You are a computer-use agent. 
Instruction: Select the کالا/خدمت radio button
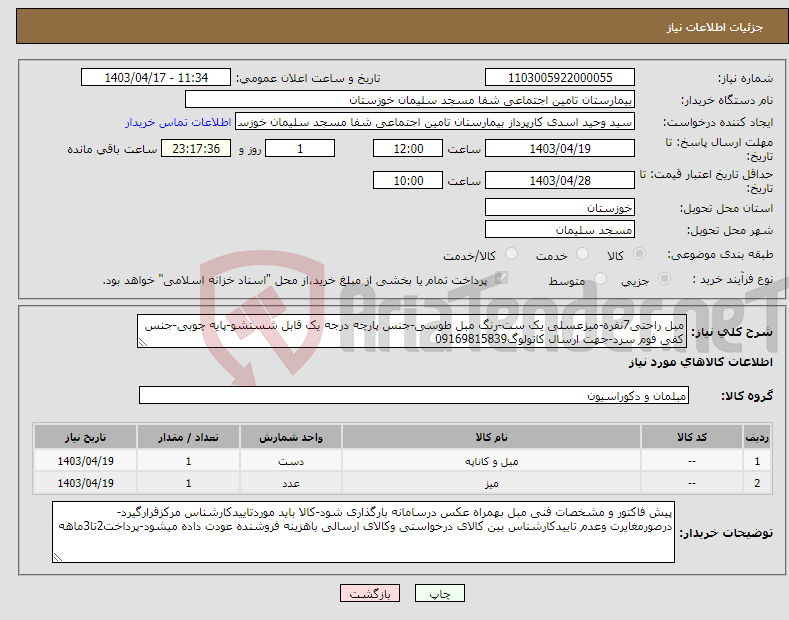point(511,254)
